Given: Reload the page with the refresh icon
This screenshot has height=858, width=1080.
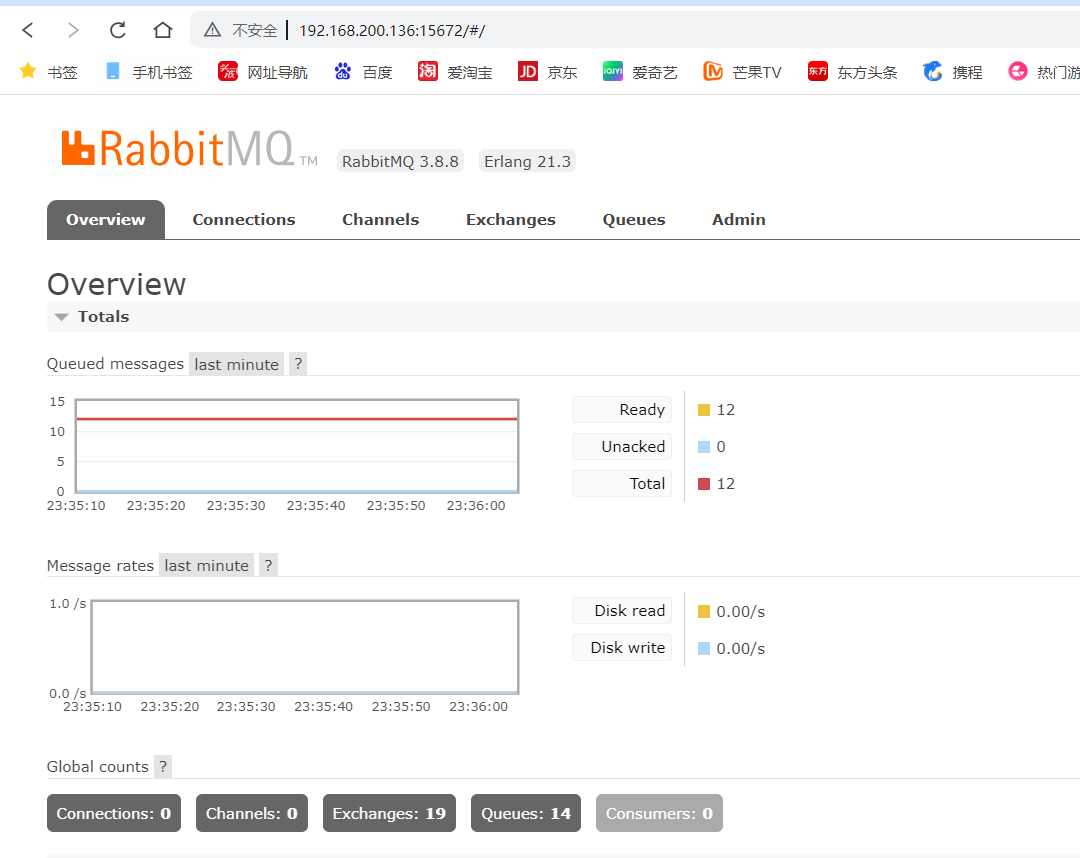Looking at the screenshot, I should pos(118,30).
